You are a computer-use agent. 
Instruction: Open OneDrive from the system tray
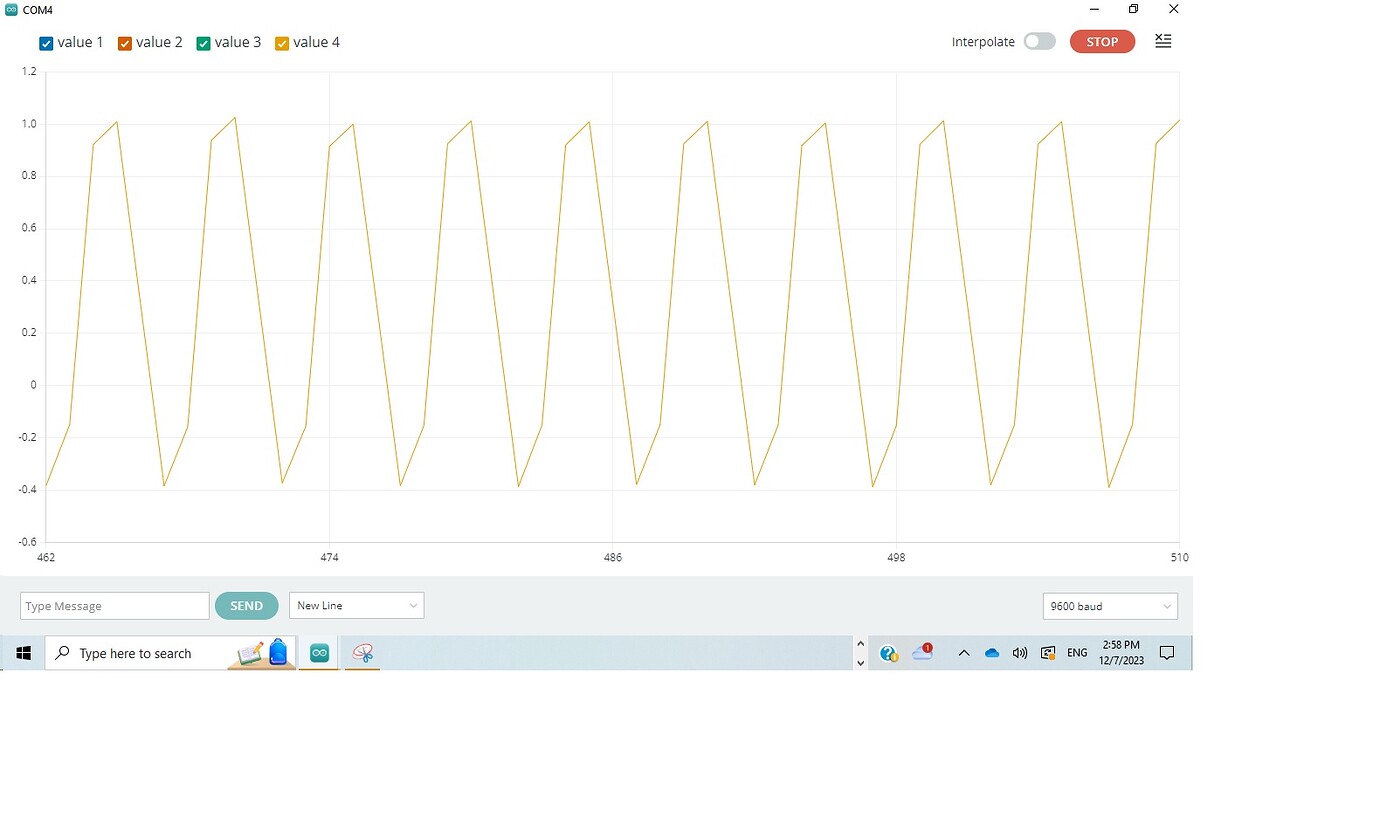(x=991, y=652)
